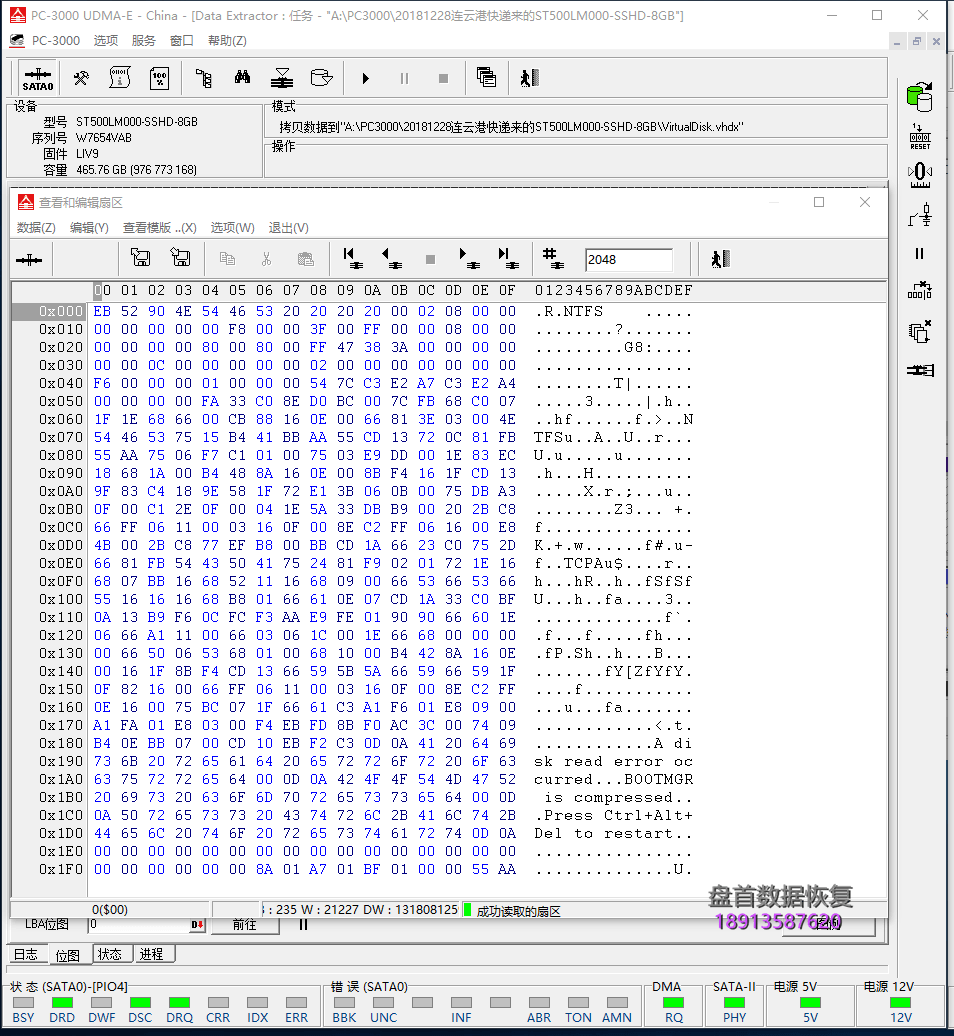954x1036 pixels.
Task: Click the blocks-with-arrow icon in sidebar
Action: [920, 291]
